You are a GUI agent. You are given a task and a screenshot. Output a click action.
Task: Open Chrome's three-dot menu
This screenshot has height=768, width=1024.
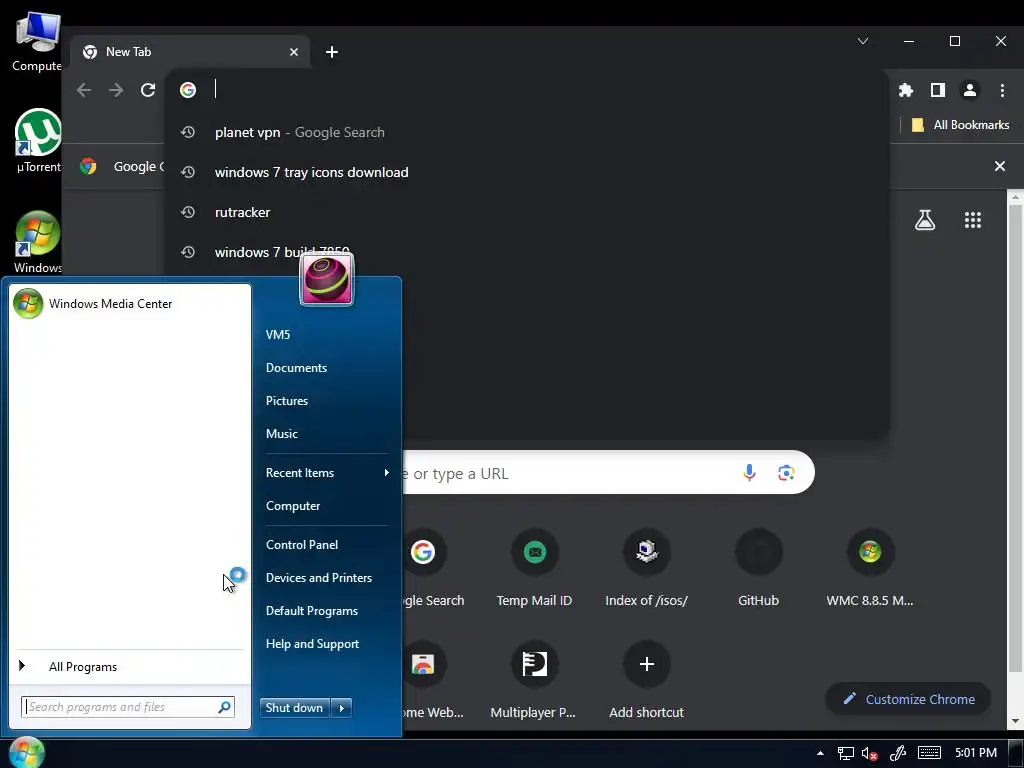tap(1002, 90)
